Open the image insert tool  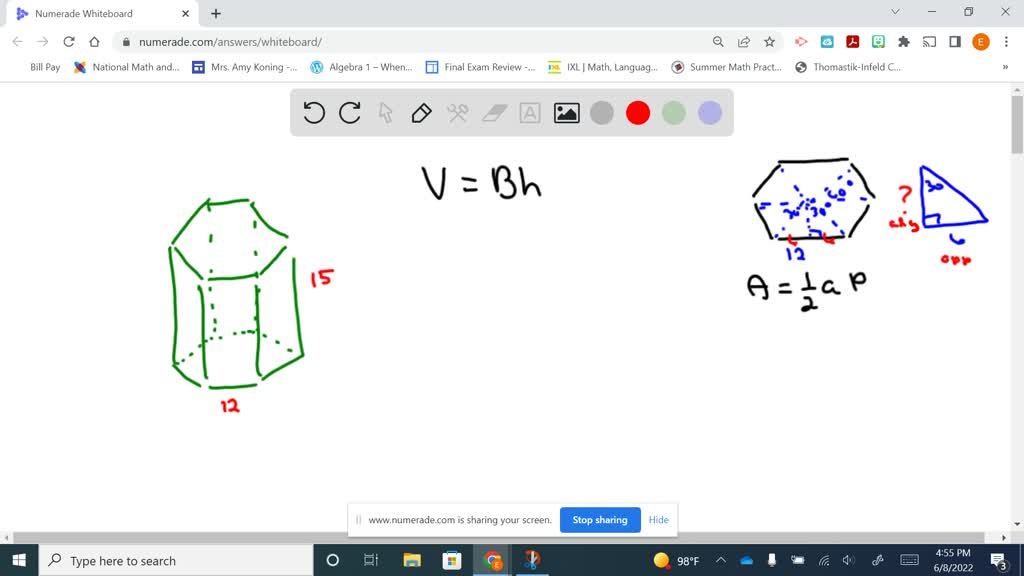click(565, 113)
